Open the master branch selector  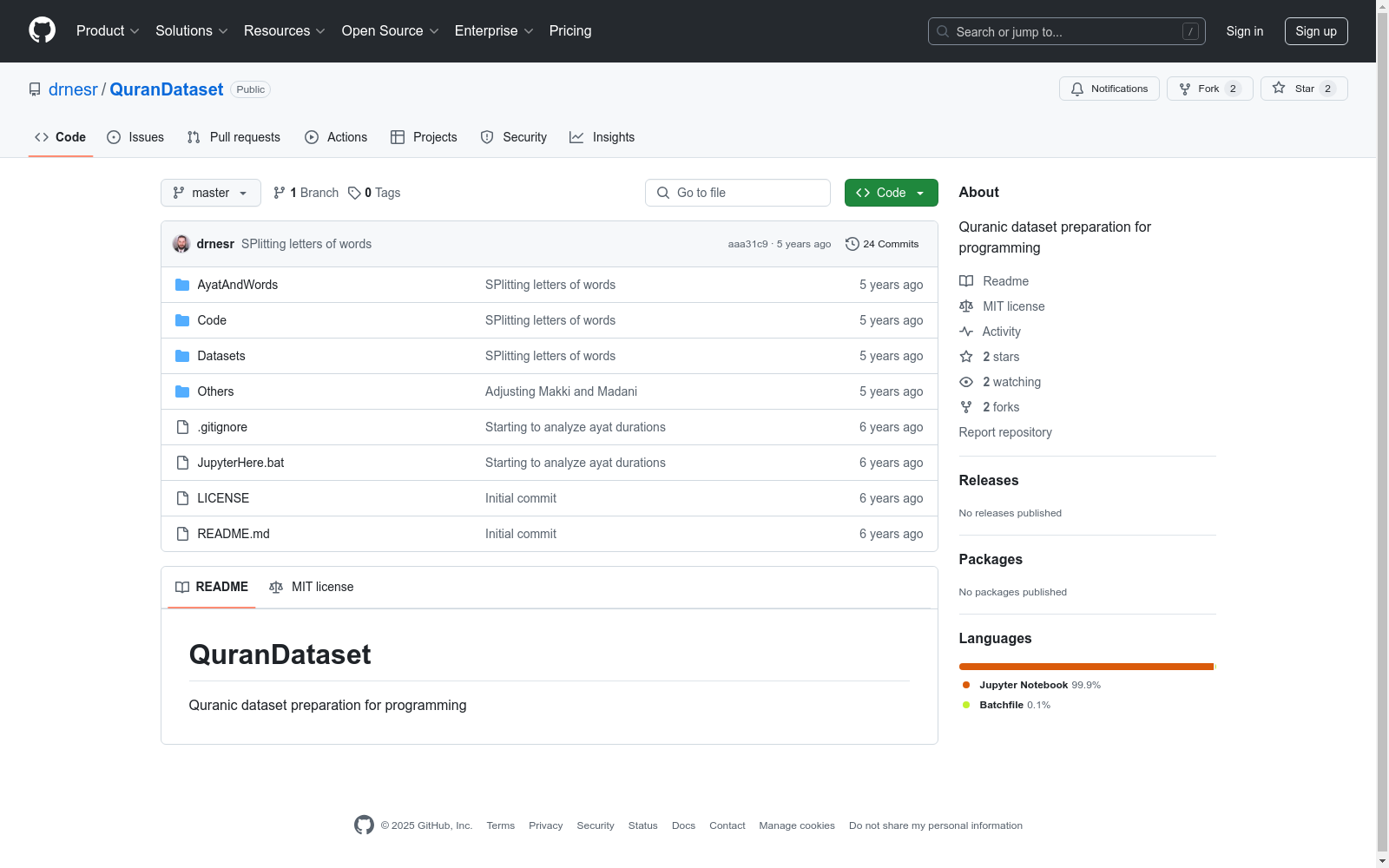[x=211, y=193]
